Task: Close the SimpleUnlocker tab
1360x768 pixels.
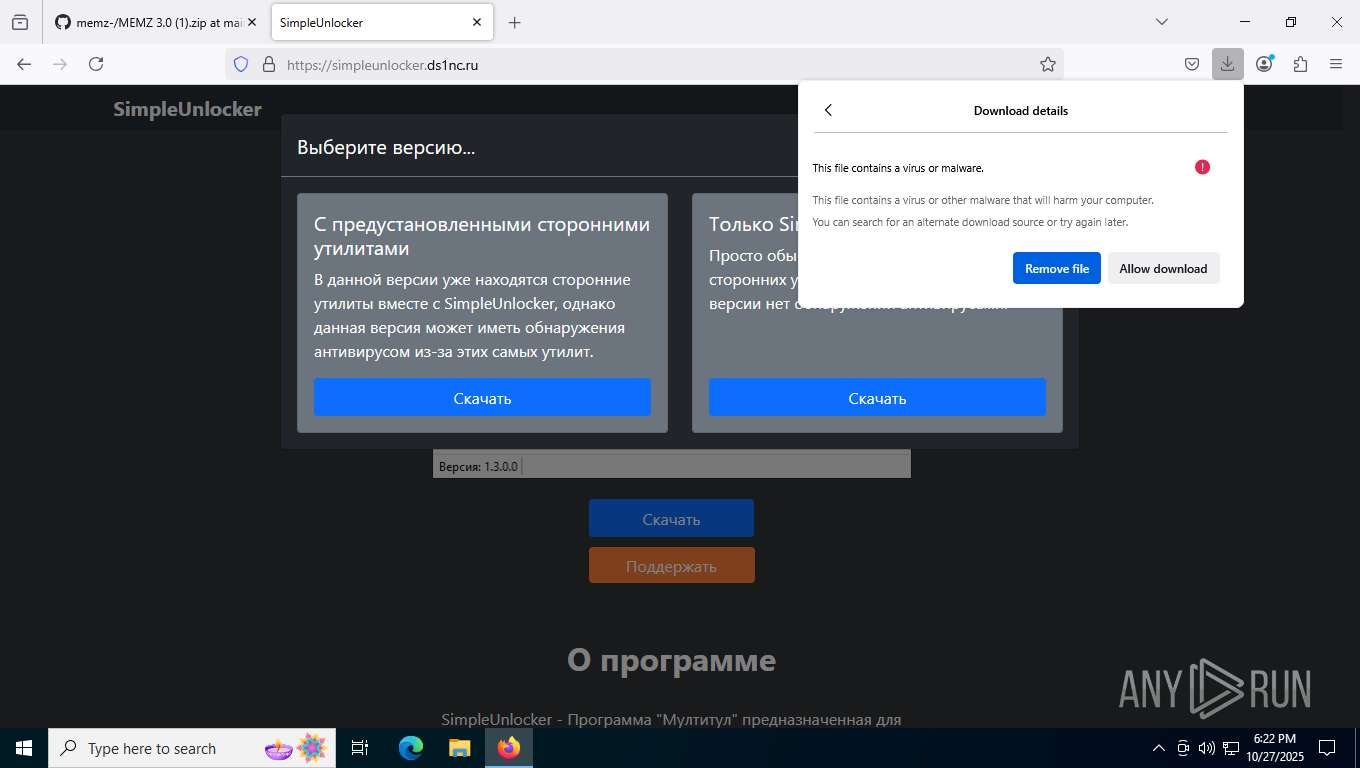Action: click(477, 22)
